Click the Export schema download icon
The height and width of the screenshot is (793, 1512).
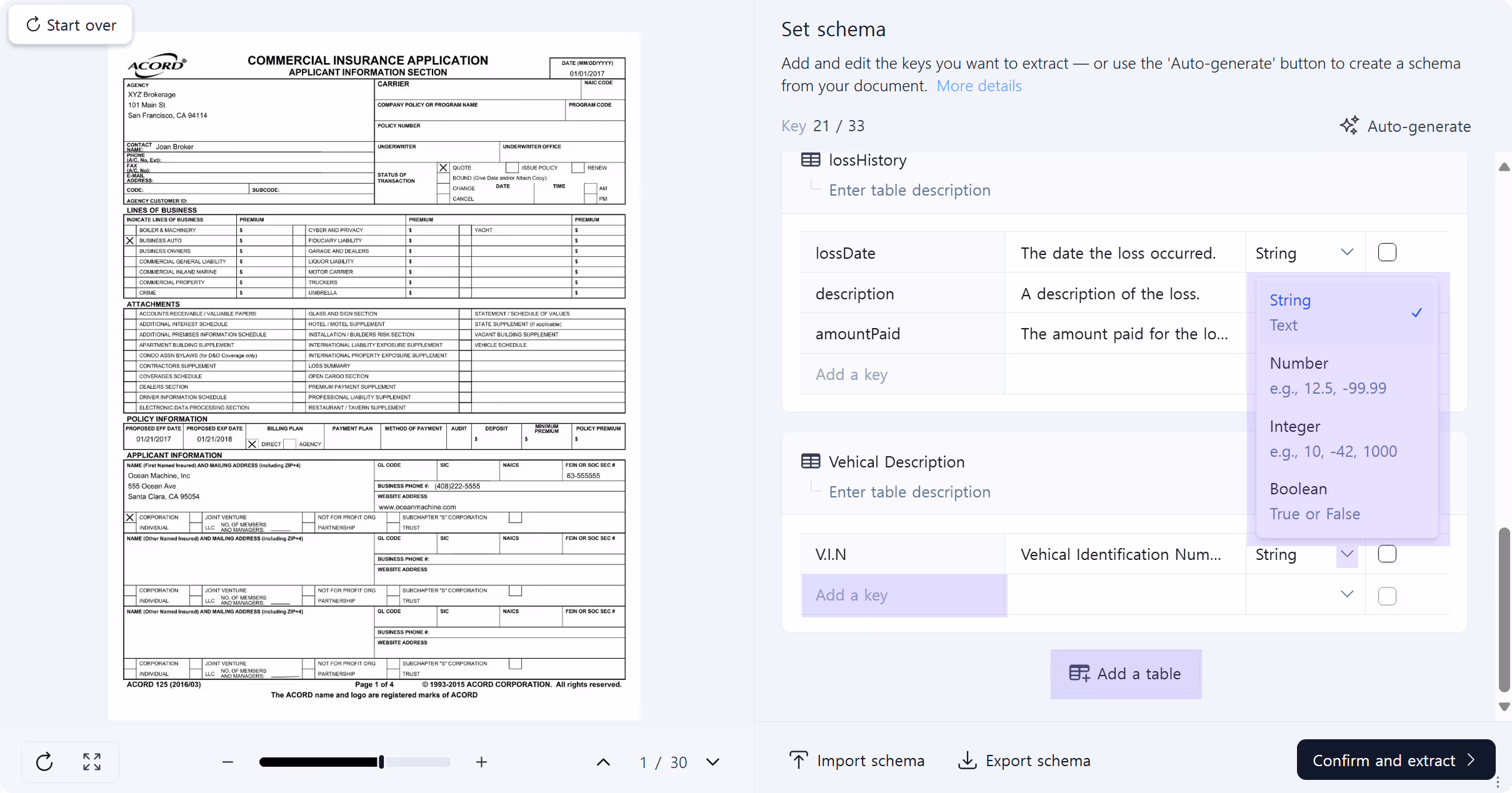968,761
